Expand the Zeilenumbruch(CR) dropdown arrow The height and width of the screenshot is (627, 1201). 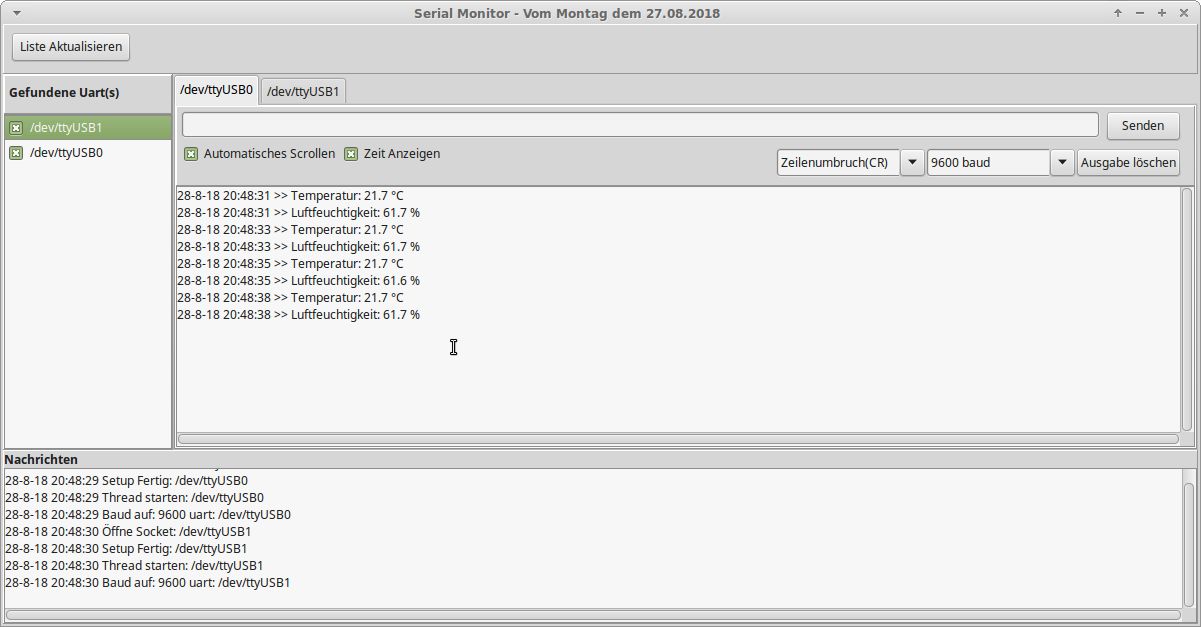[x=912, y=162]
